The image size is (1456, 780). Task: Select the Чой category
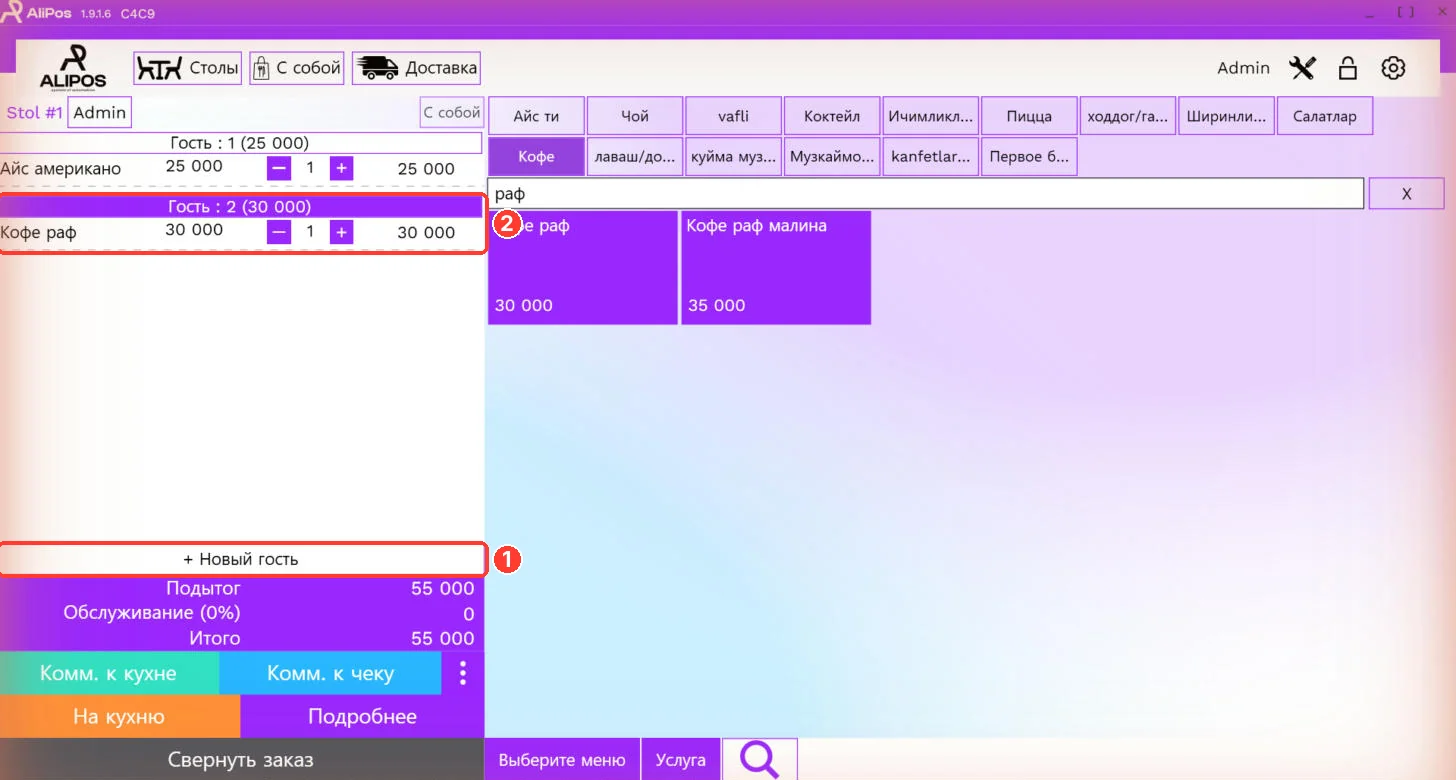(635, 116)
